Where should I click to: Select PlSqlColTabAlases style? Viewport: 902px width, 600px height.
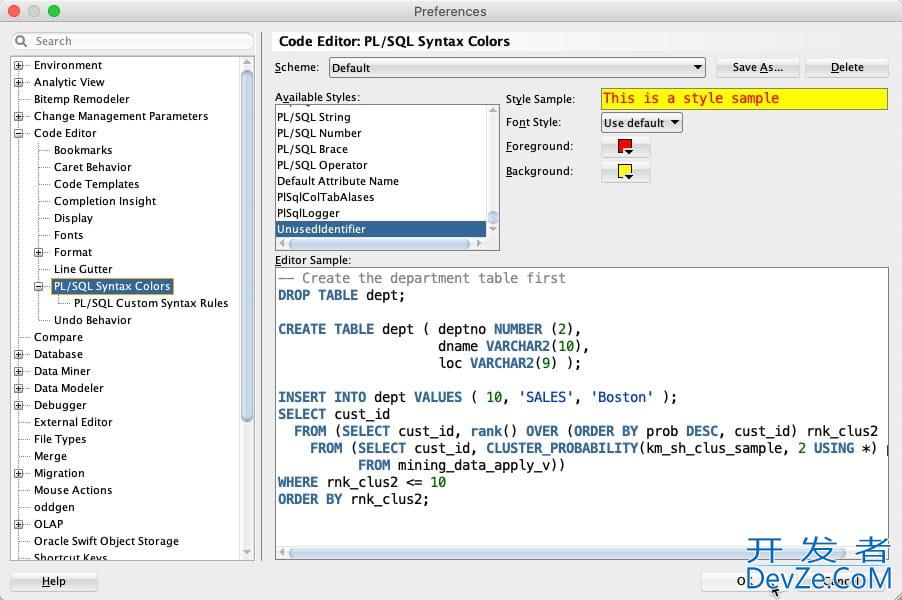pos(381,197)
